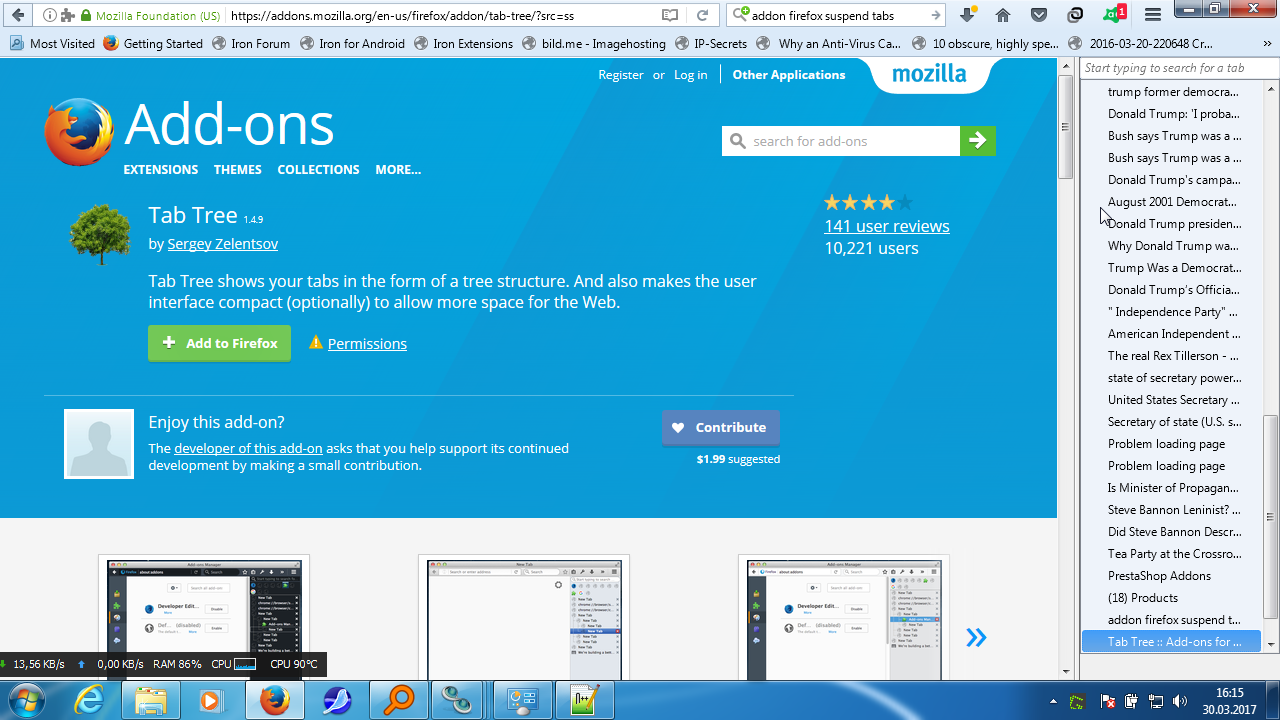Open the Most Visited bookmarks folder
Viewport: 1280px width, 720px height.
click(x=52, y=44)
